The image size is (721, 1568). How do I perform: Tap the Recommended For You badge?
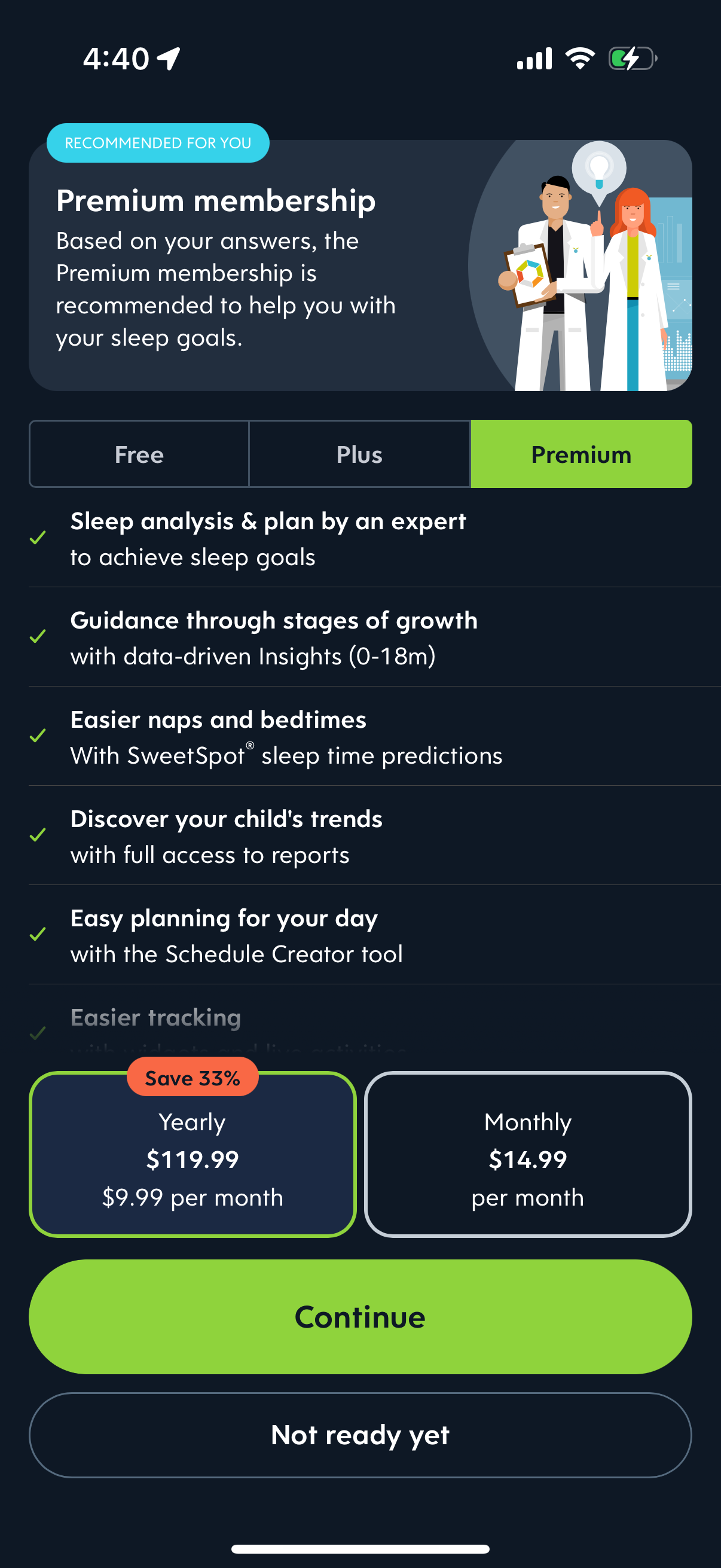(x=158, y=143)
